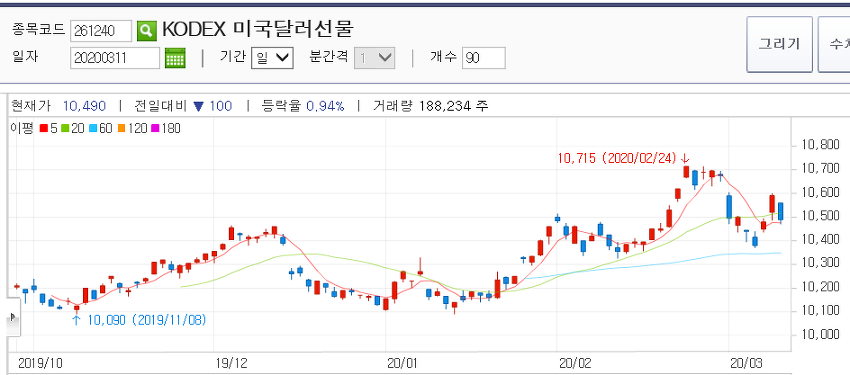Click the 개수 count field showing 90
This screenshot has height=375, width=850.
tap(484, 57)
